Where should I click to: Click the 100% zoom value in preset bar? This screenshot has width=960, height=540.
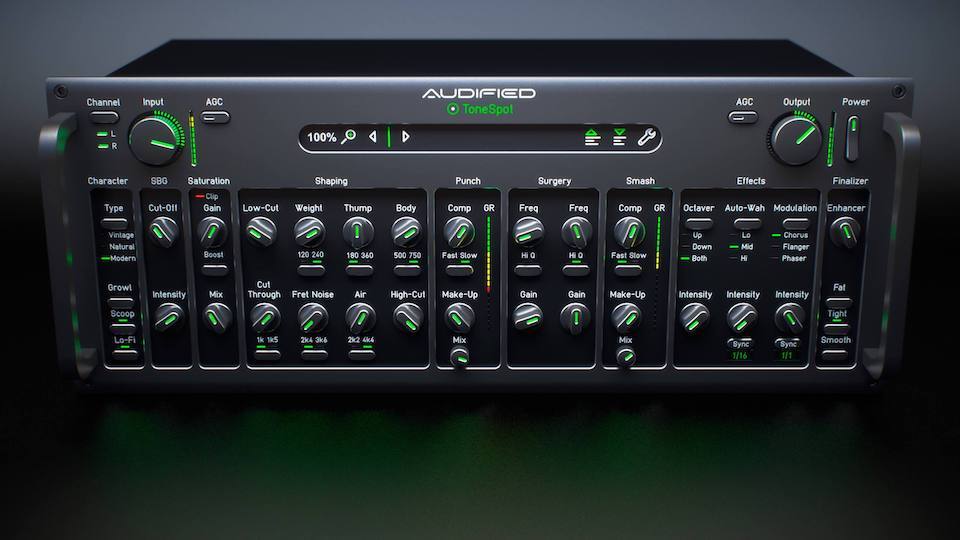pyautogui.click(x=321, y=137)
